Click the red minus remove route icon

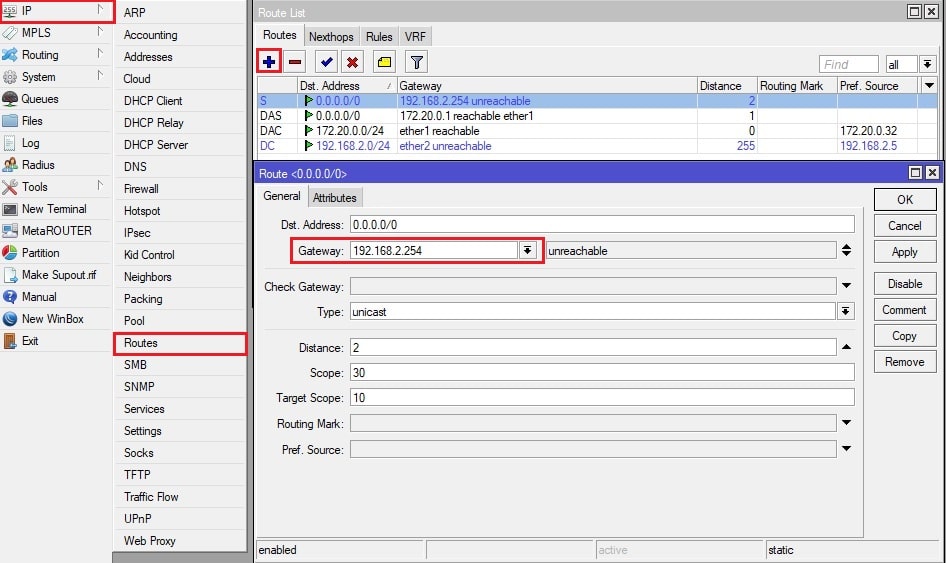pos(295,62)
